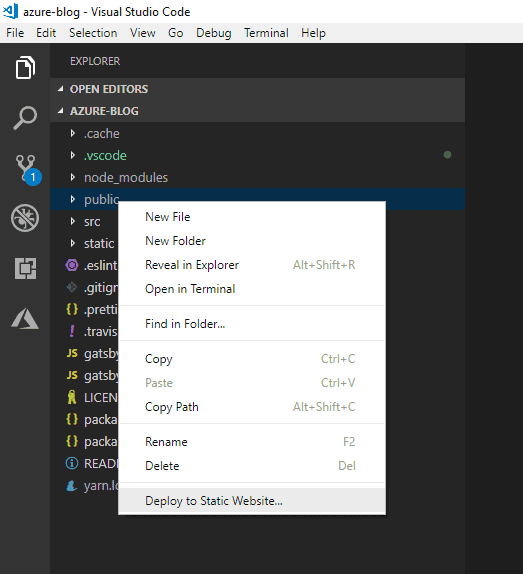The height and width of the screenshot is (574, 523).
Task: Click the modified-status dot next to .vscode
Action: [x=447, y=155]
